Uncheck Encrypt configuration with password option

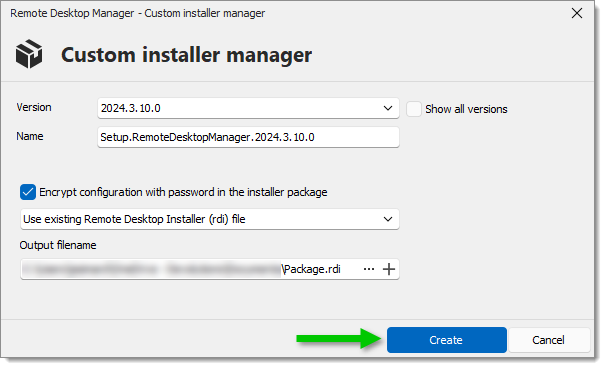click(28, 192)
